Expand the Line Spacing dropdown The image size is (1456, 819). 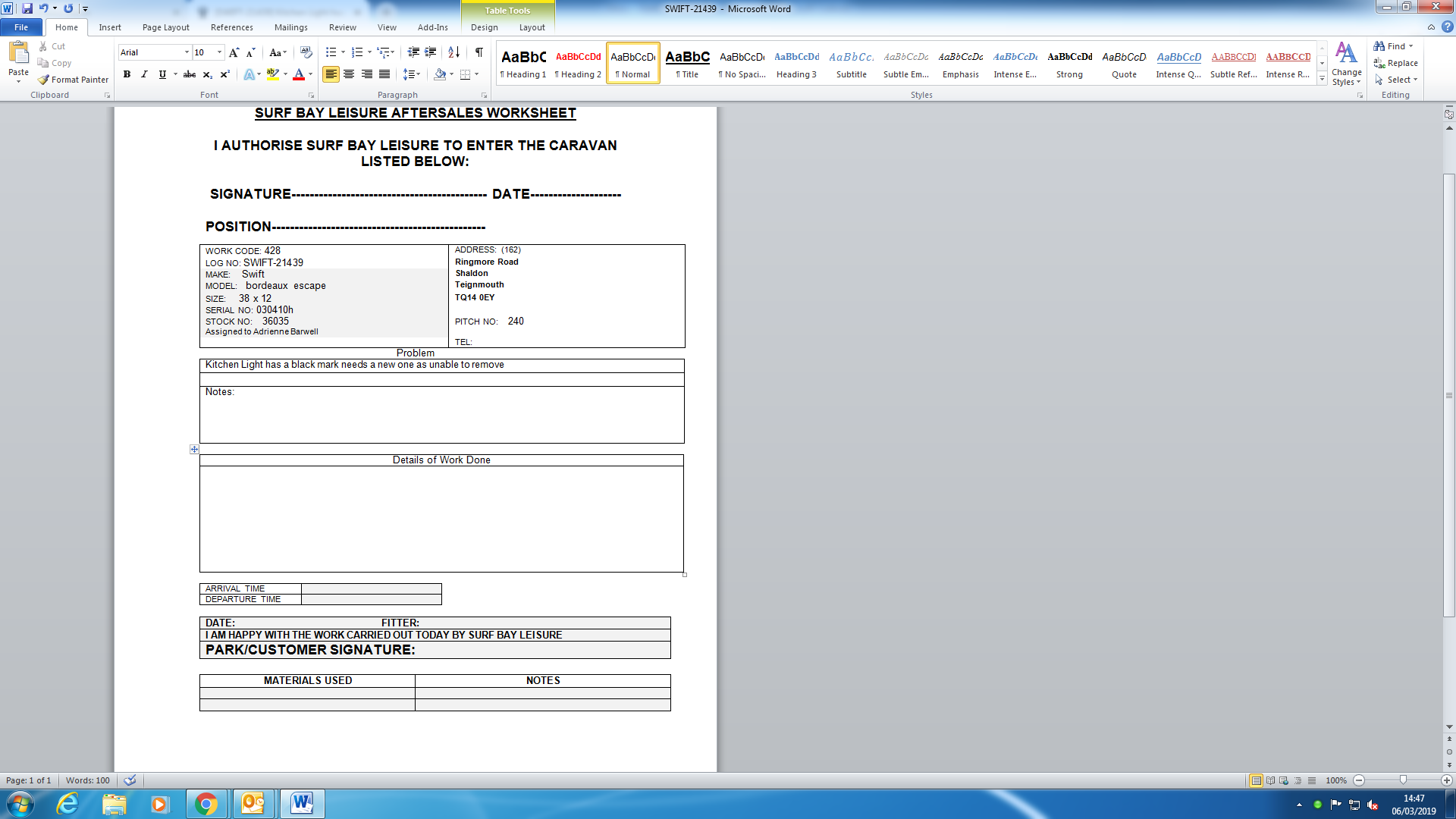418,74
